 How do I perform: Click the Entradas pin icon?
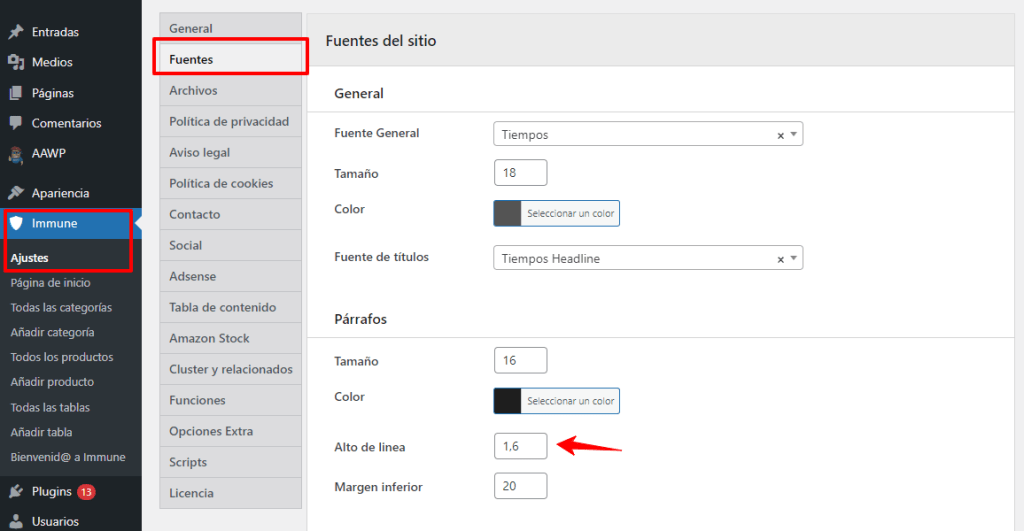pos(16,32)
